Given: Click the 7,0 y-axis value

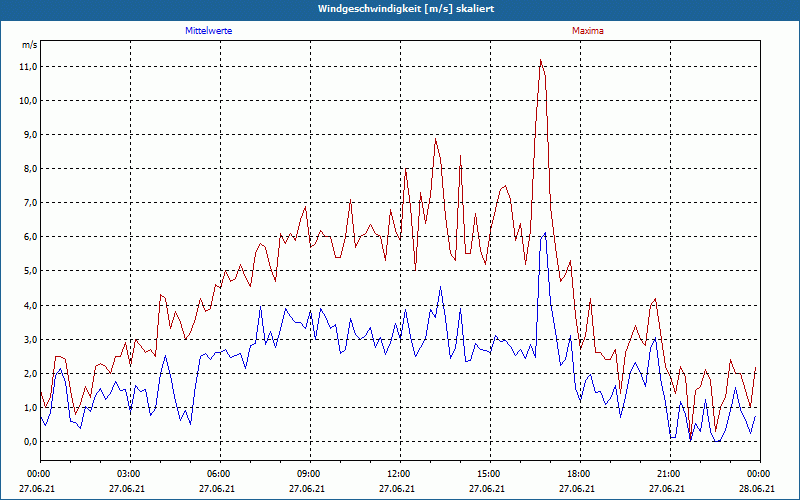Looking at the screenshot, I should [x=30, y=203].
